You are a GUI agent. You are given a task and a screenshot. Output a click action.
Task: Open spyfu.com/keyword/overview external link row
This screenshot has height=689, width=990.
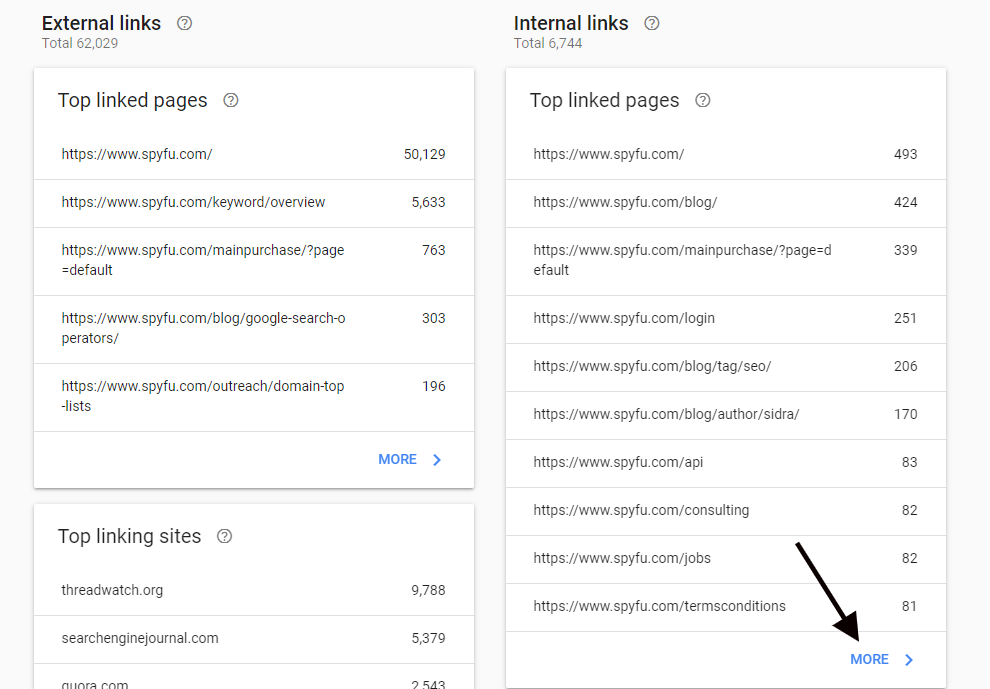(x=193, y=202)
